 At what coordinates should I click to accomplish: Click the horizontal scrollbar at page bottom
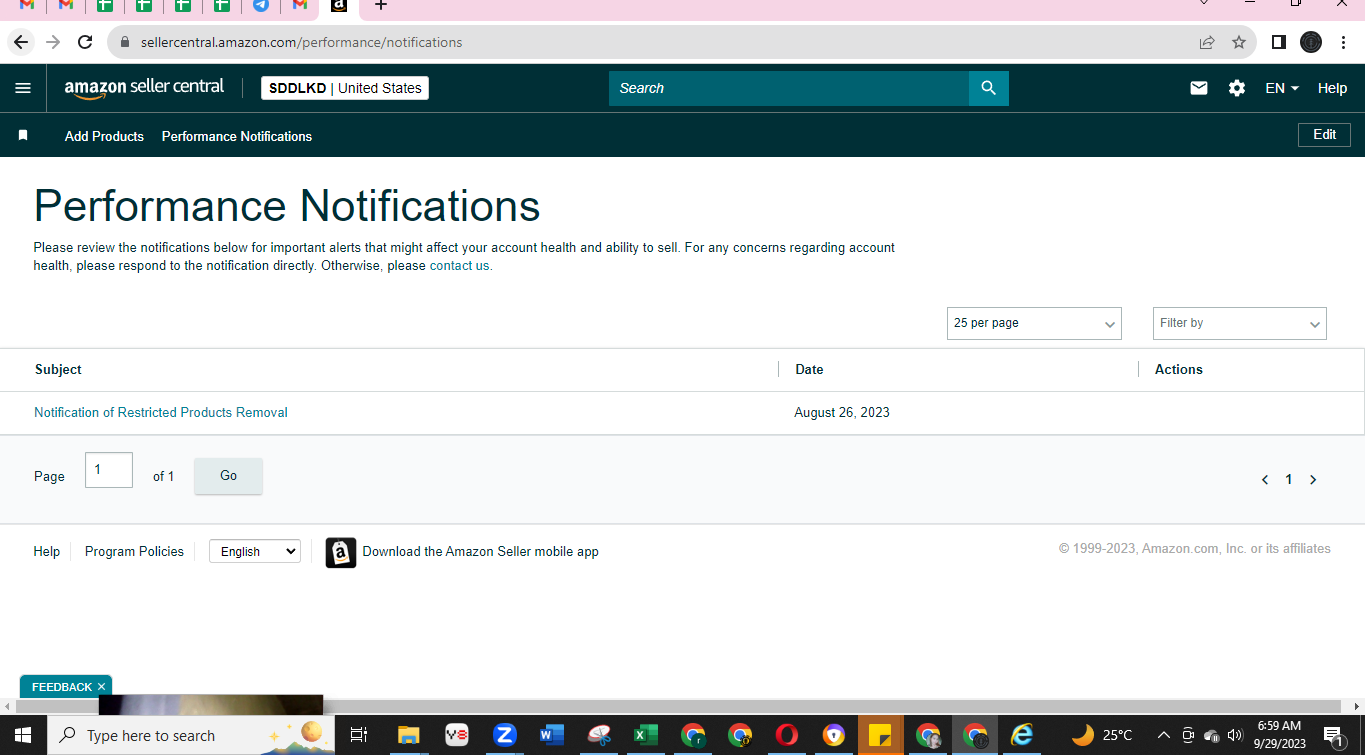click(x=678, y=706)
